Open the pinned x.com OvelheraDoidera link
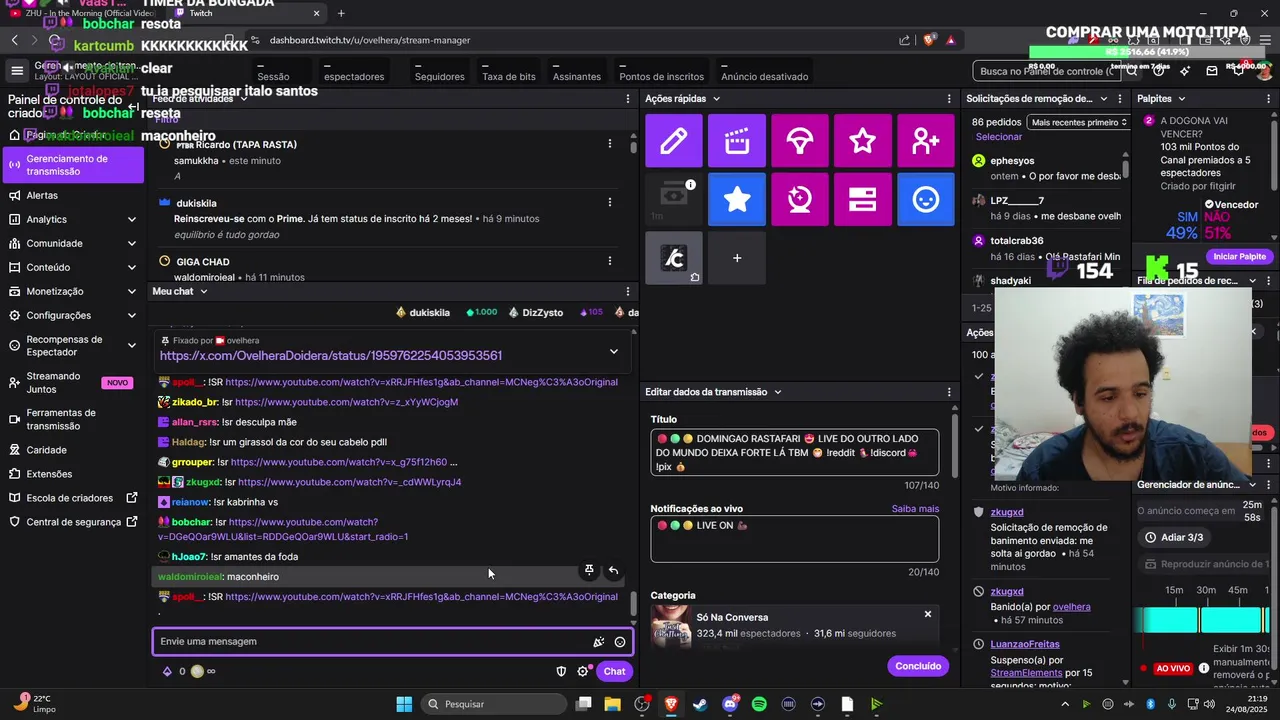This screenshot has height=720, width=1280. (x=331, y=356)
